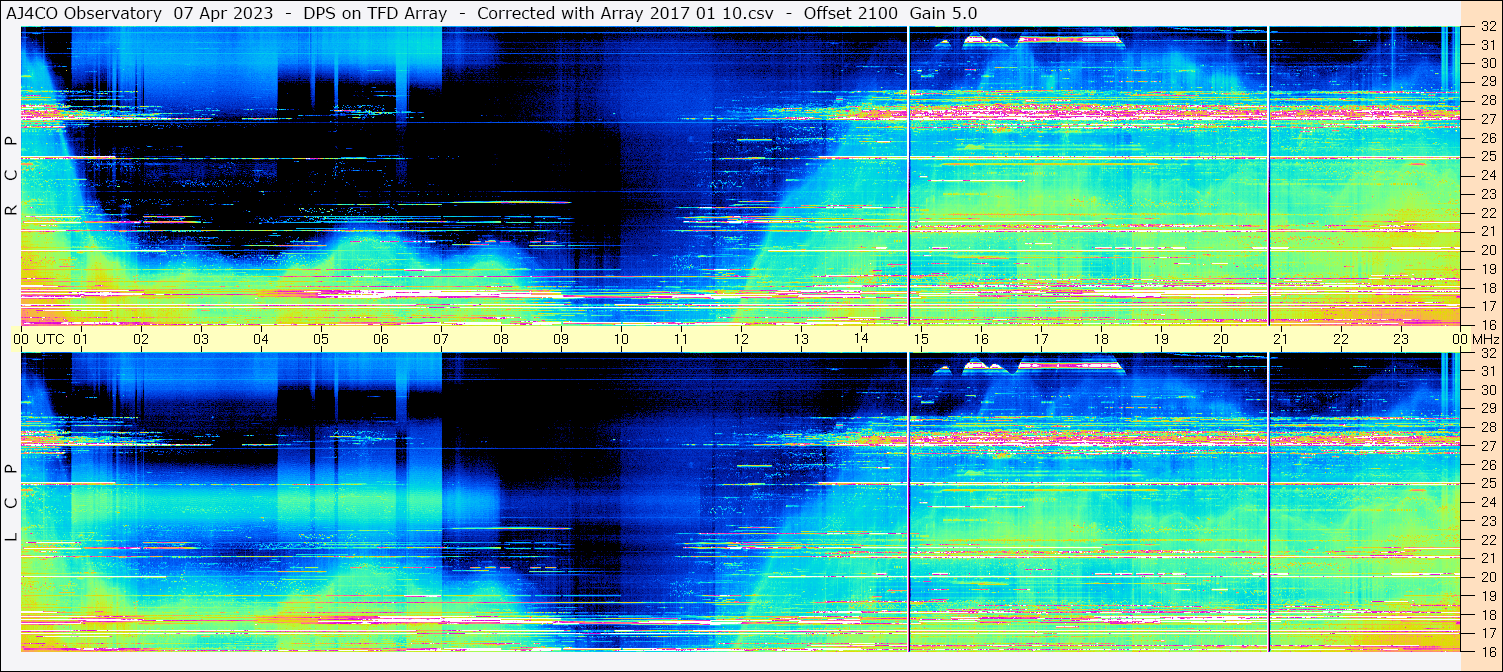
Task: Select hour 23 on the time axis
Action: (1401, 339)
